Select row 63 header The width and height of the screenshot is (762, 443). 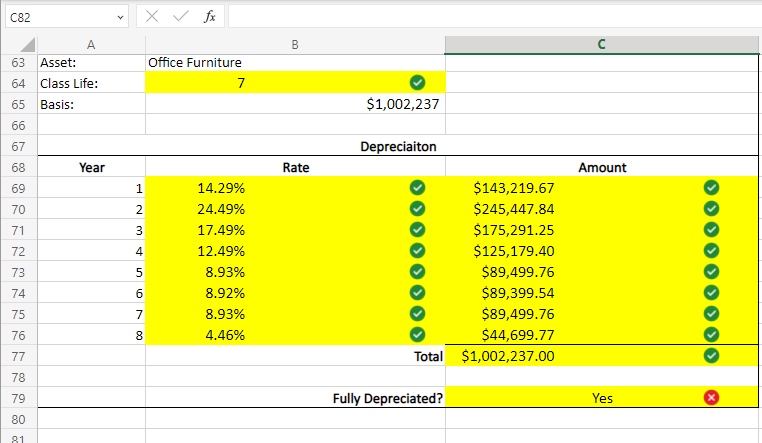pos(18,63)
